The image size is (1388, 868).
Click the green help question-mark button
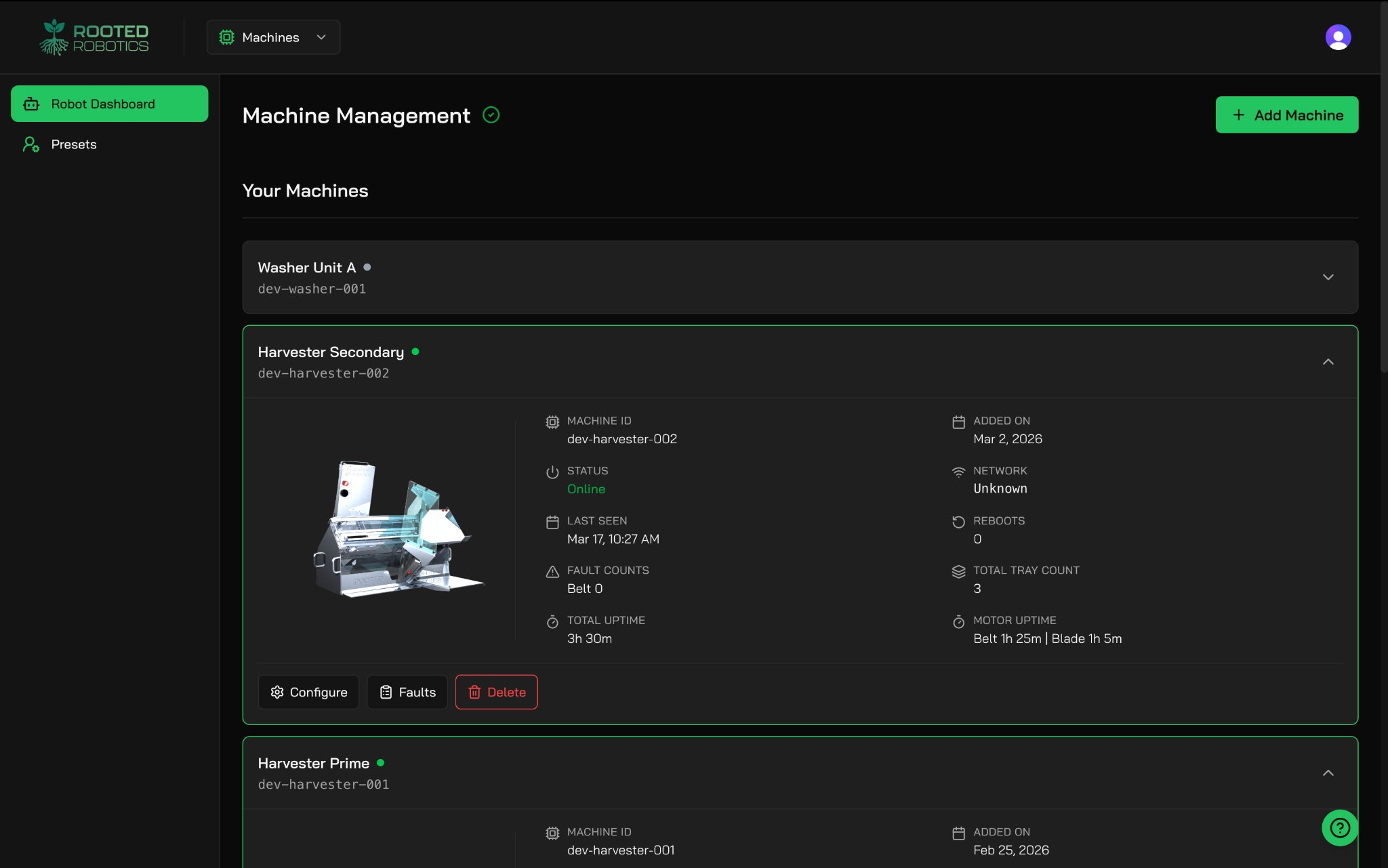click(x=1340, y=827)
